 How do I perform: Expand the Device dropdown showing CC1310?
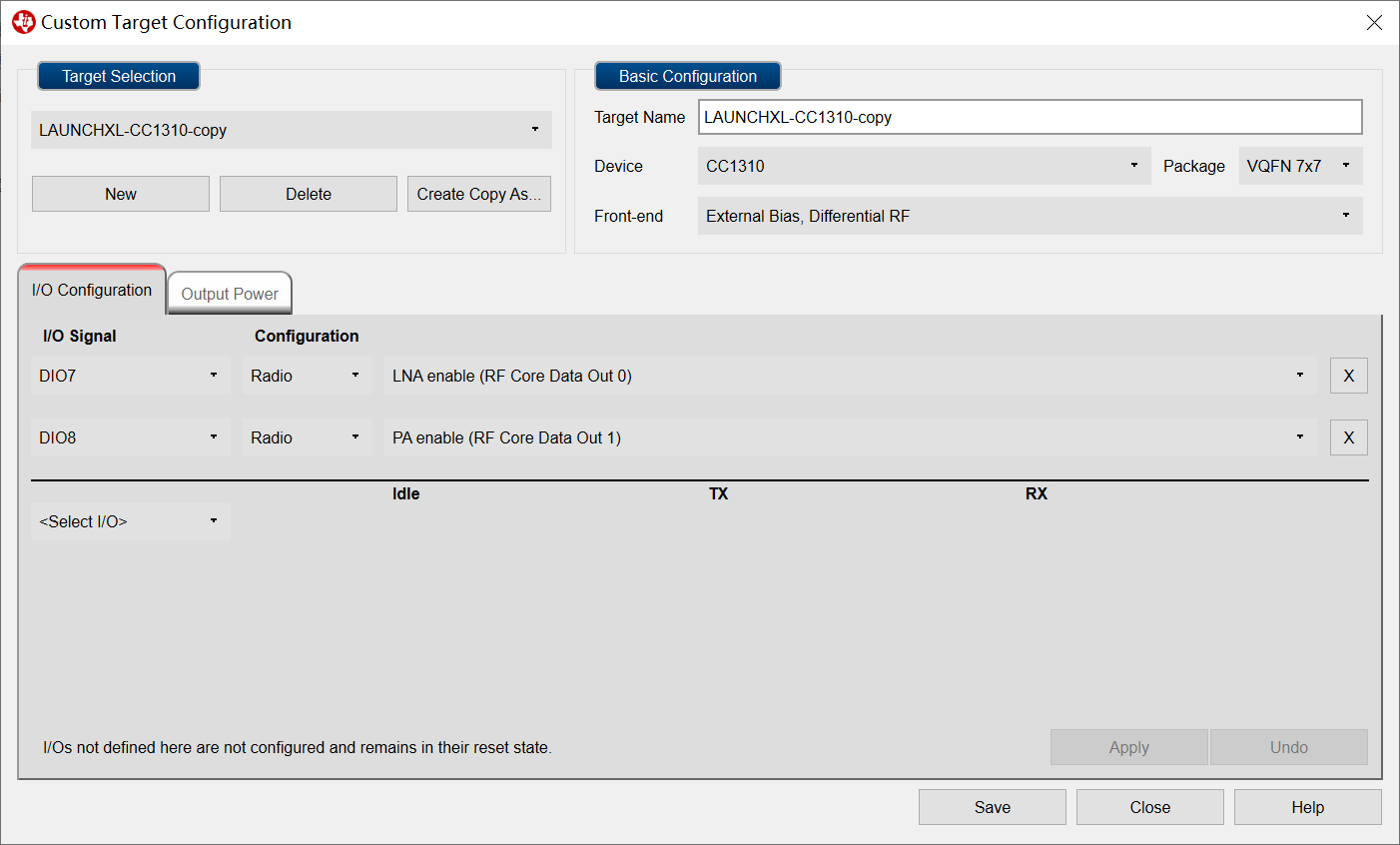point(925,166)
